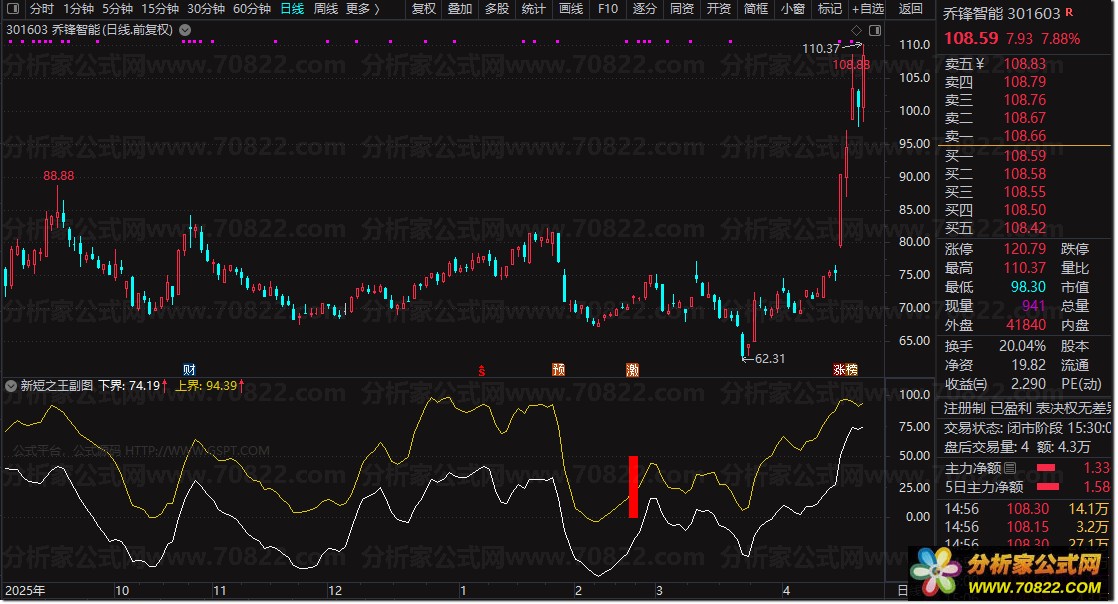The image size is (1118, 604).
Task: Click the diamond marker icon above chart
Action: (x=856, y=30)
